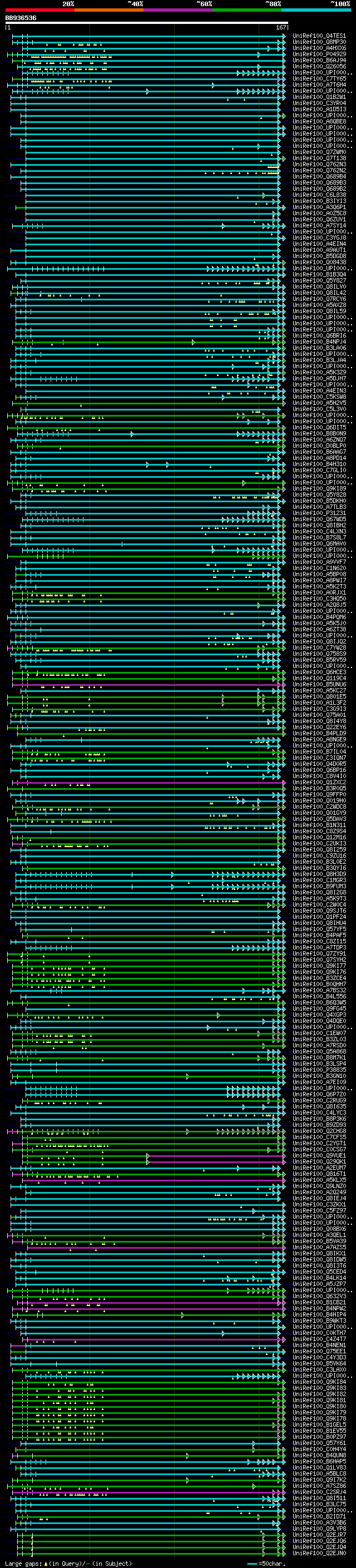Select the UniRef100_Q689B4 label
Viewport: 356px width, 1568px height.
319,176
